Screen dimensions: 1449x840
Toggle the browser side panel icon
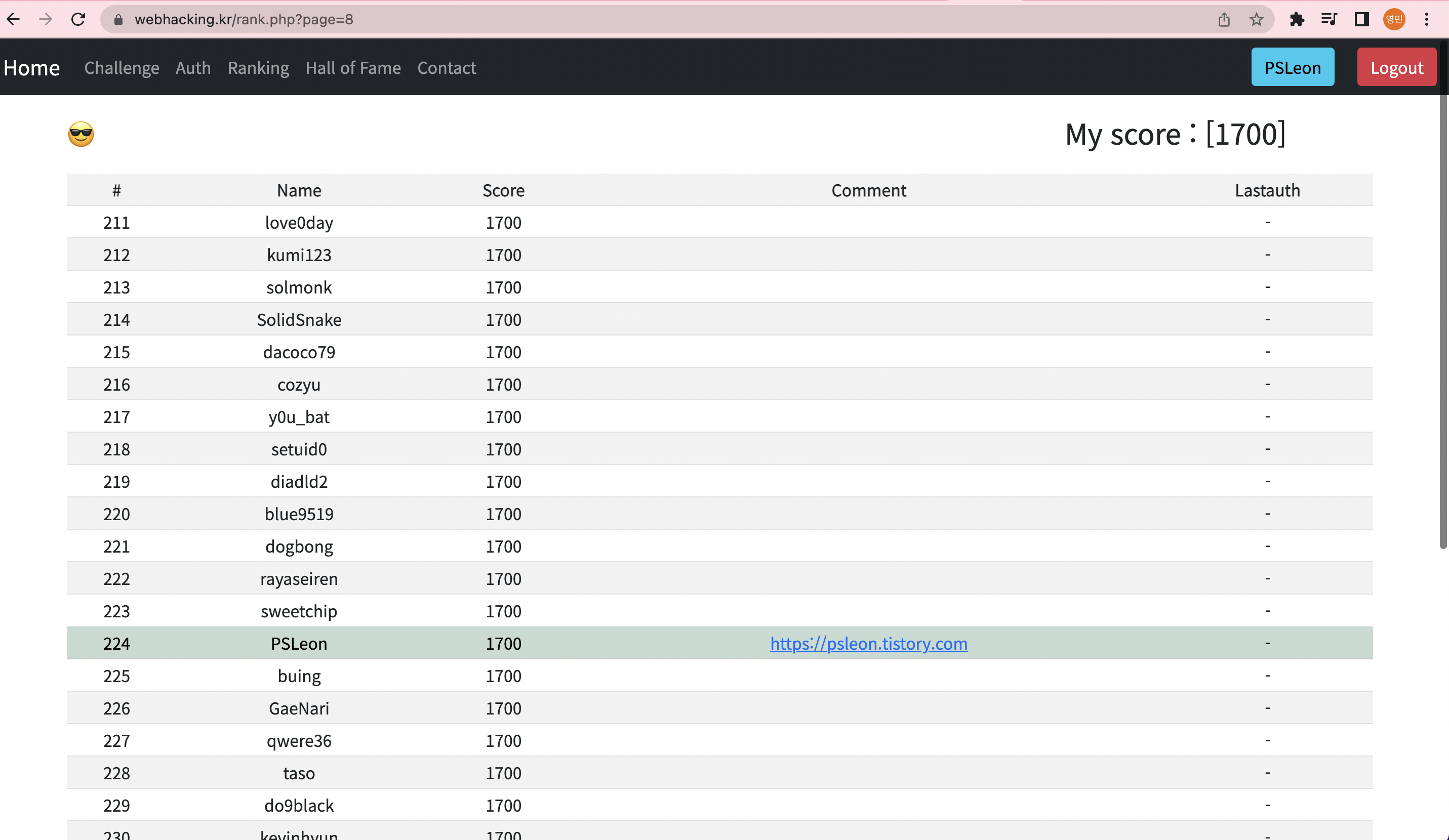coord(1361,20)
